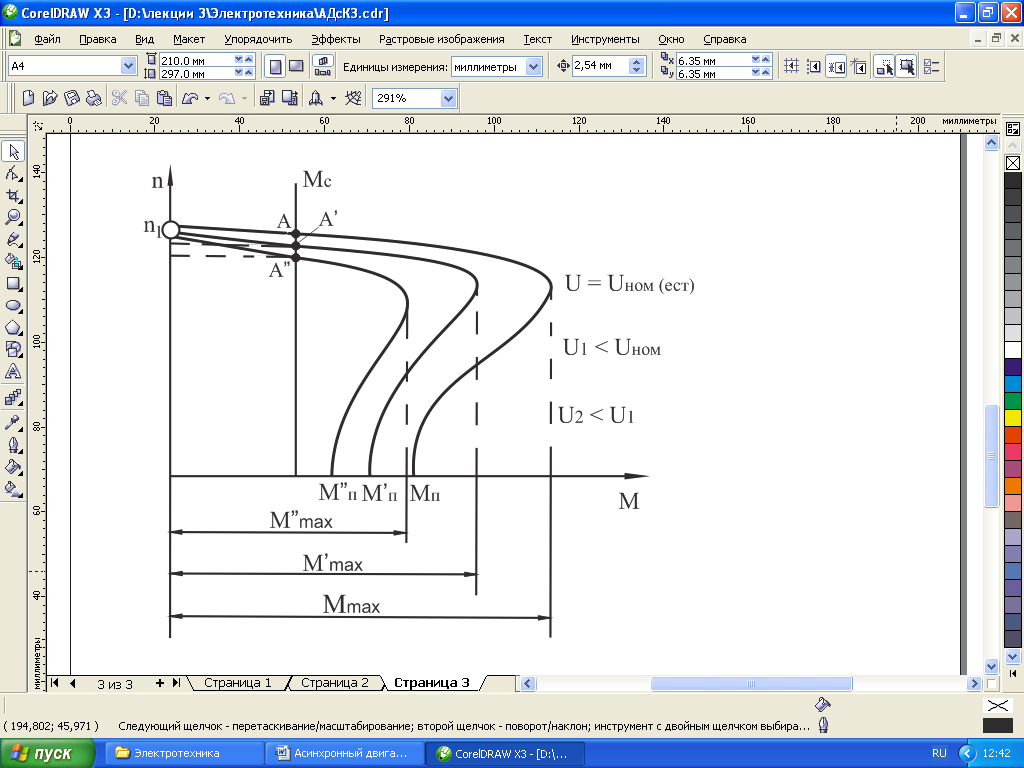1024x768 pixels.
Task: Toggle Snap to Grid button
Action: 791,66
